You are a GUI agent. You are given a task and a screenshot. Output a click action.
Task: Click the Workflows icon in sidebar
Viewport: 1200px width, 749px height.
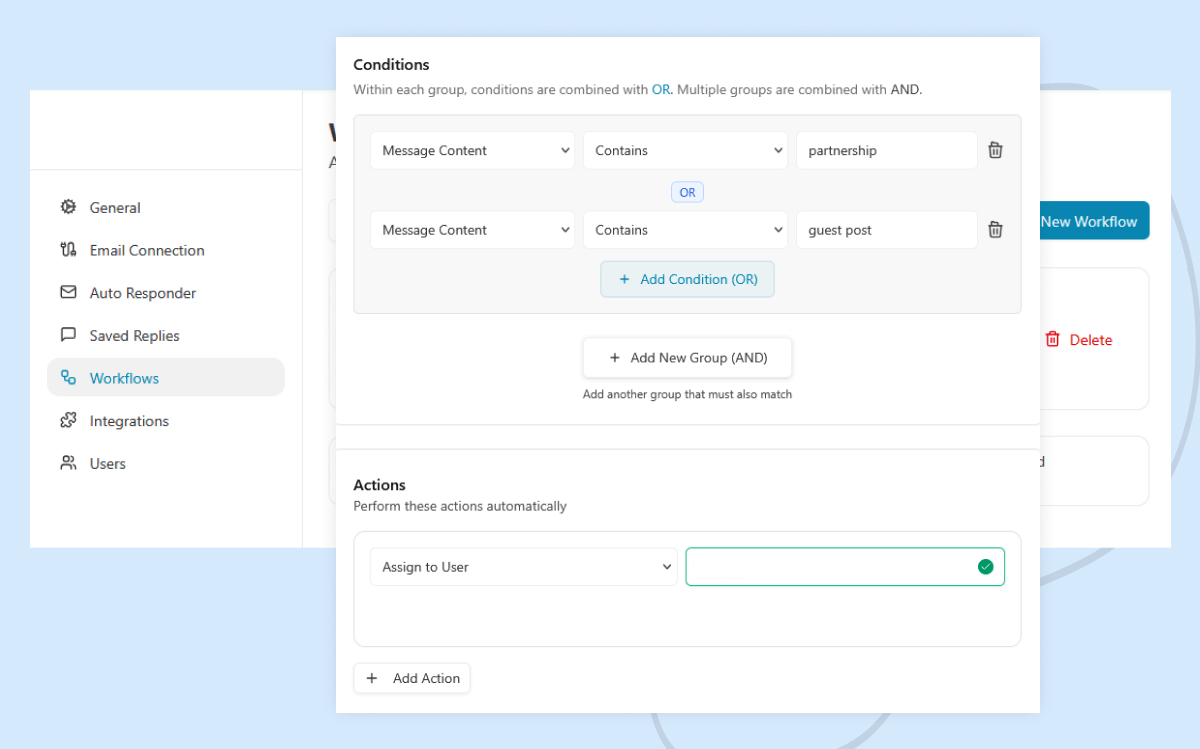point(68,378)
